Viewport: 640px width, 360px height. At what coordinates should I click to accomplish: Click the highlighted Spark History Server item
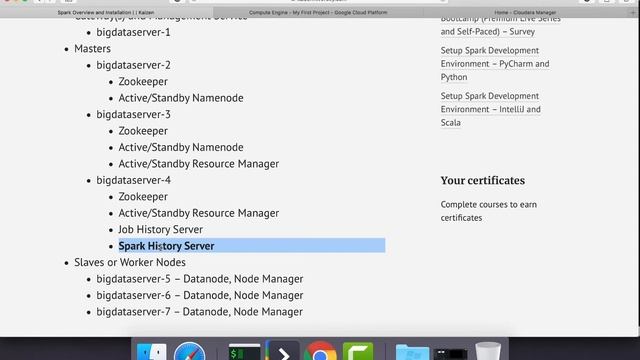(166, 246)
